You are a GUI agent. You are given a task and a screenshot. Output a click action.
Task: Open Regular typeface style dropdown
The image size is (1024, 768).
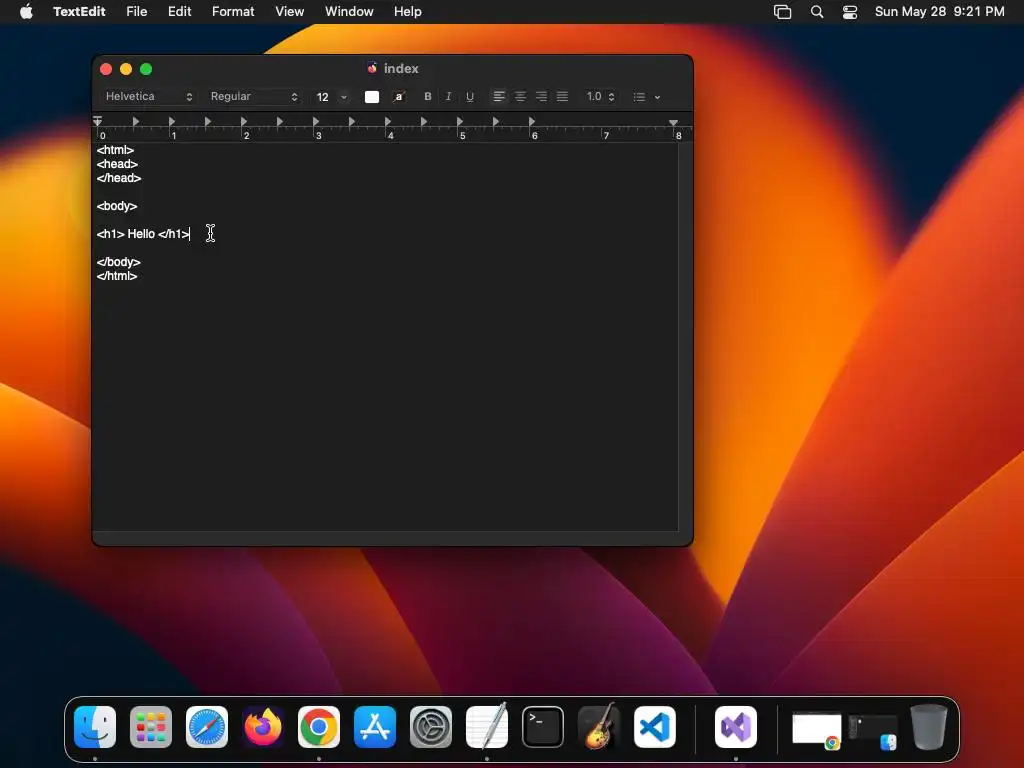pyautogui.click(x=254, y=97)
